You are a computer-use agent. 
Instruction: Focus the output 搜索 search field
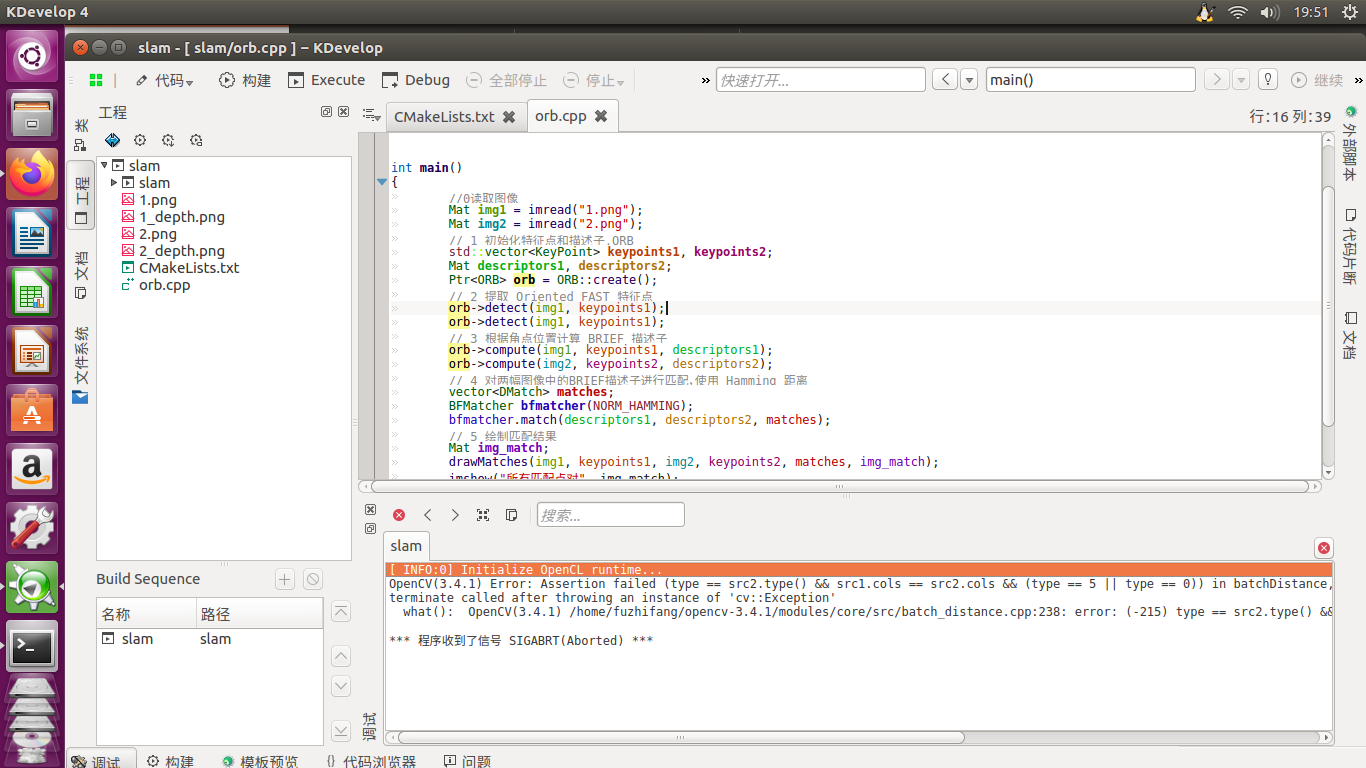(x=611, y=515)
